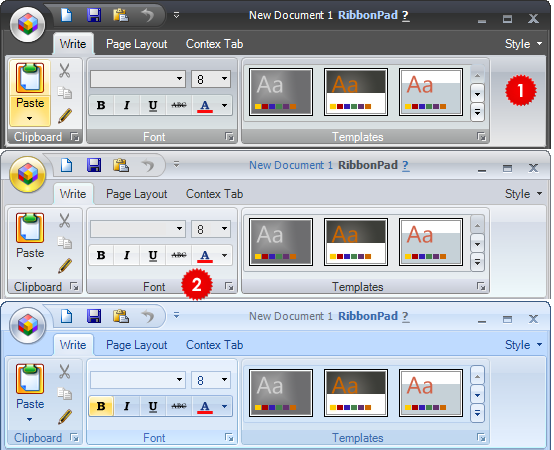This screenshot has width=554, height=450.
Task: Click the golden orb button in the silver-themed window
Action: point(28,174)
